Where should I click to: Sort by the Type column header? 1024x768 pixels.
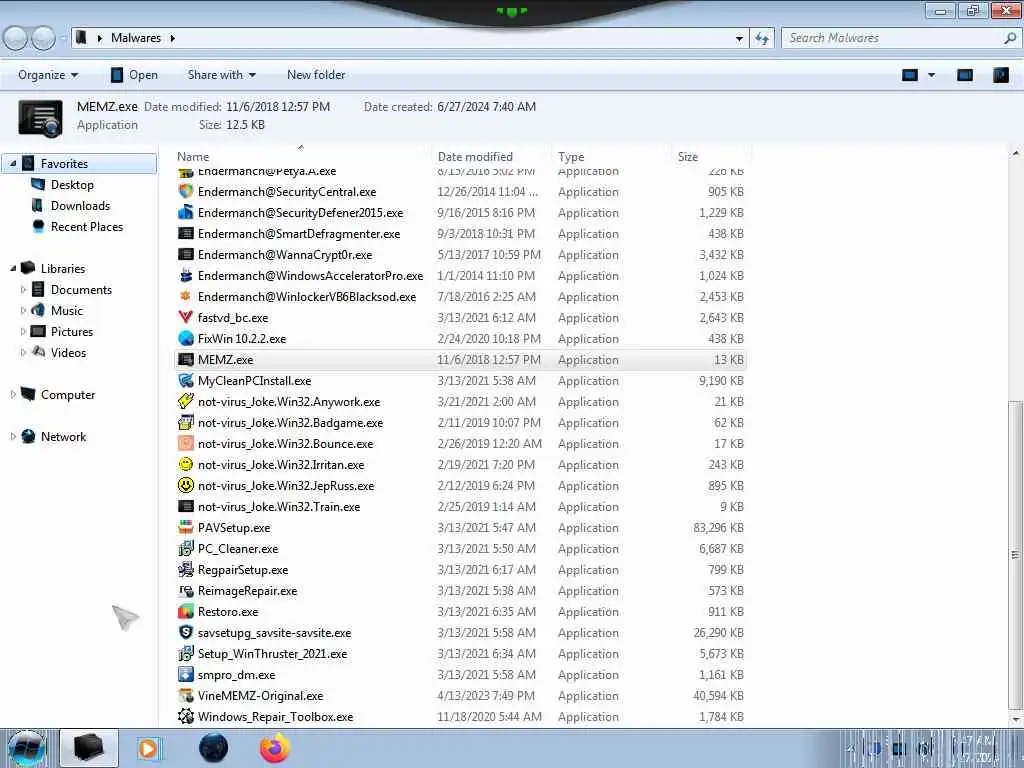click(611, 157)
